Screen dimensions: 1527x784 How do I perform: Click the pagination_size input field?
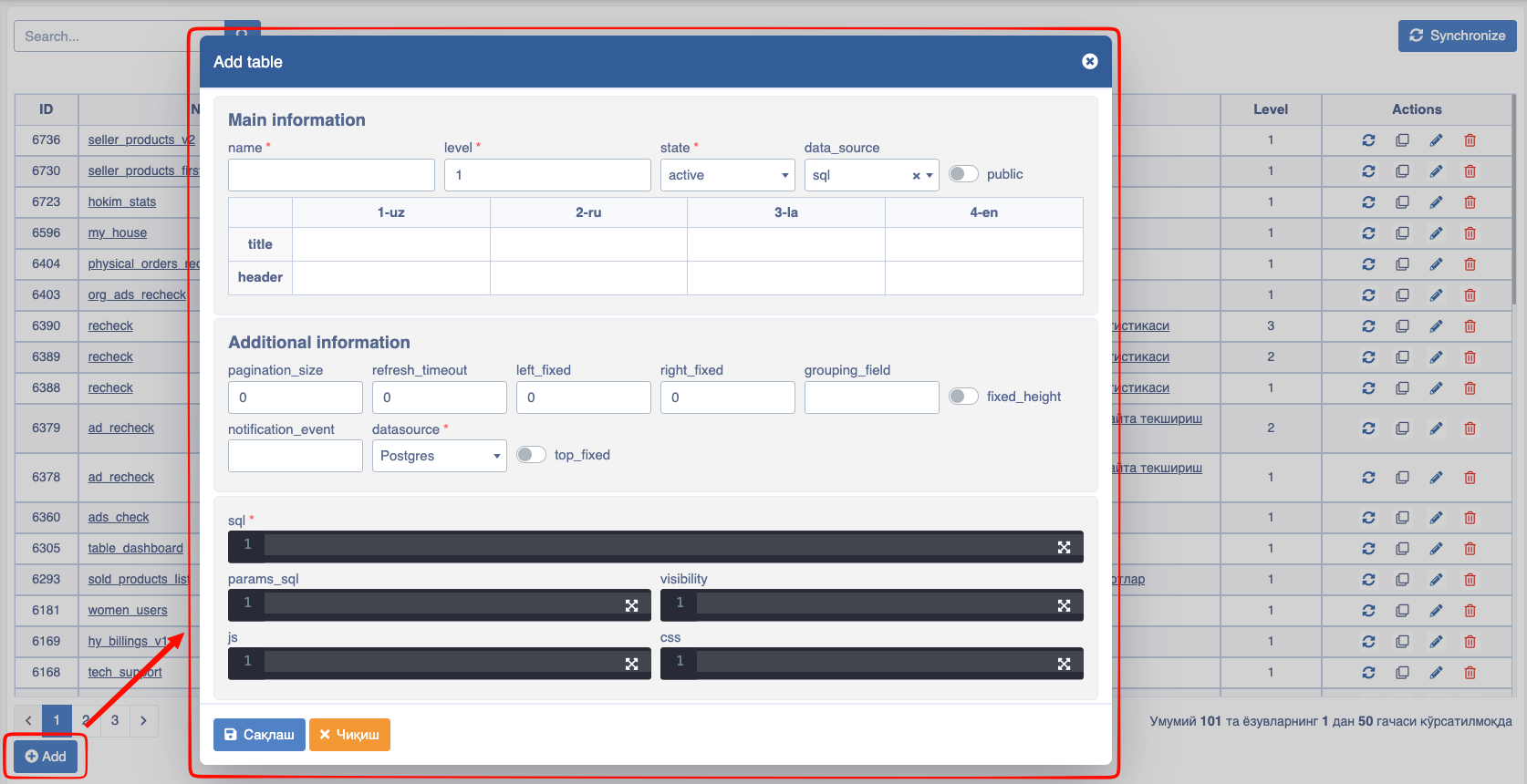(296, 397)
